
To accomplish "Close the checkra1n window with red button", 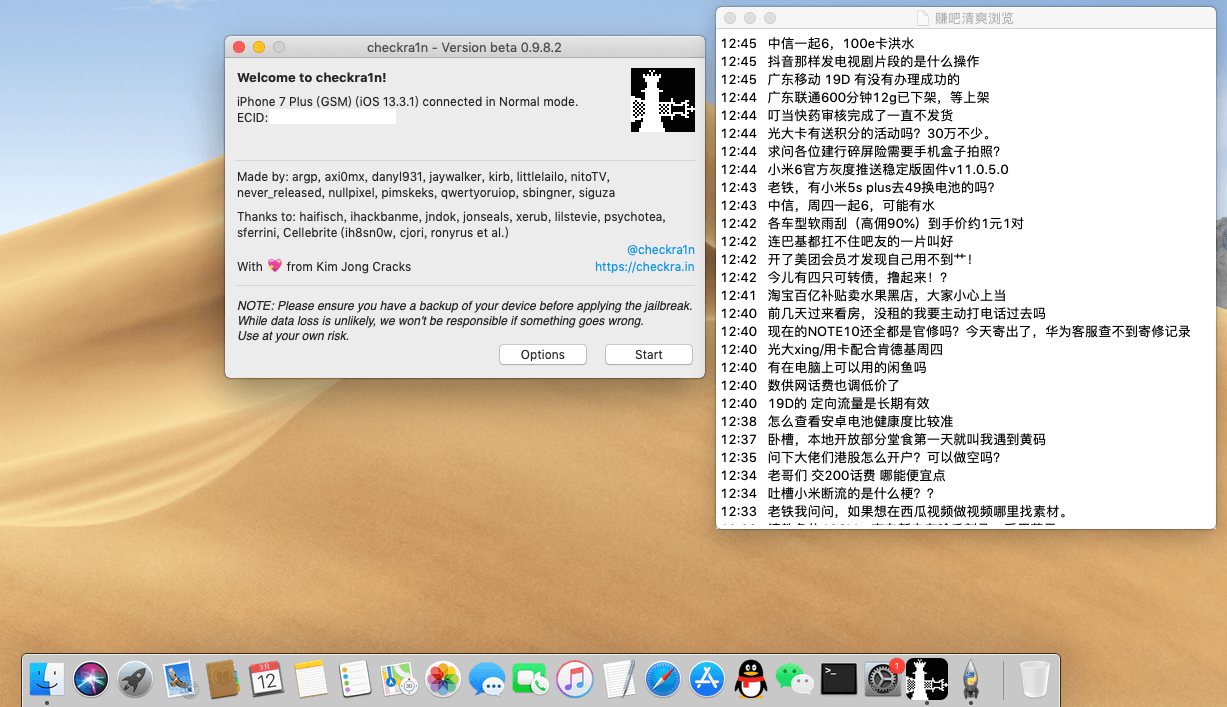I will click(239, 47).
